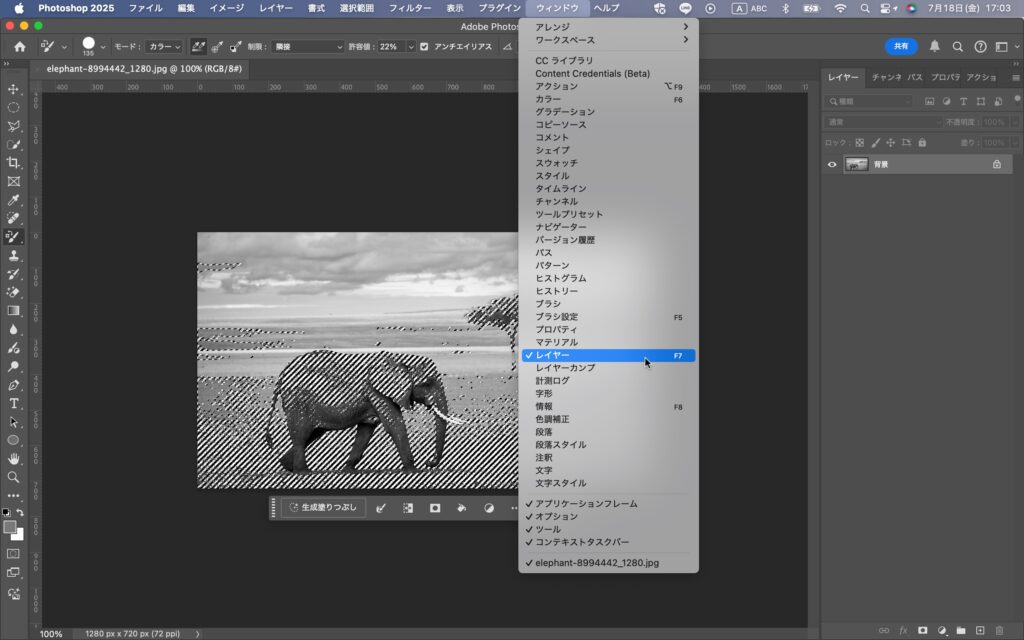The image size is (1024, 640).
Task: Click the mask icon in contextual task bar
Action: pos(435,508)
